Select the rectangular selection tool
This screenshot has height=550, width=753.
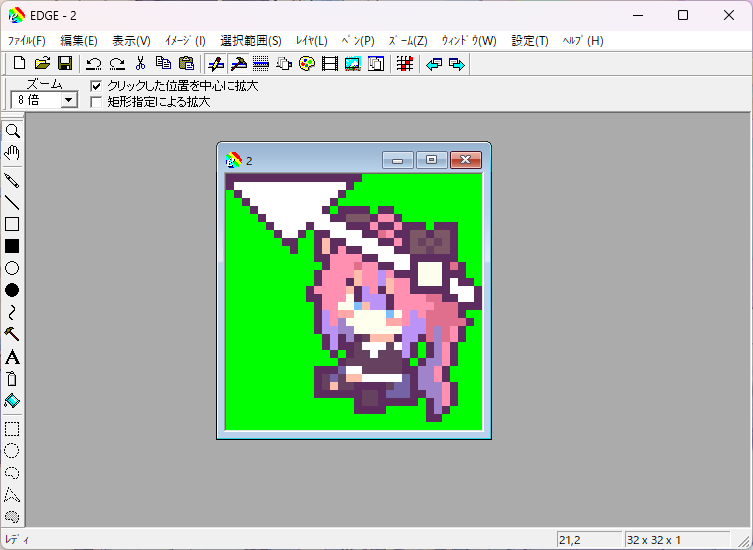pos(12,428)
